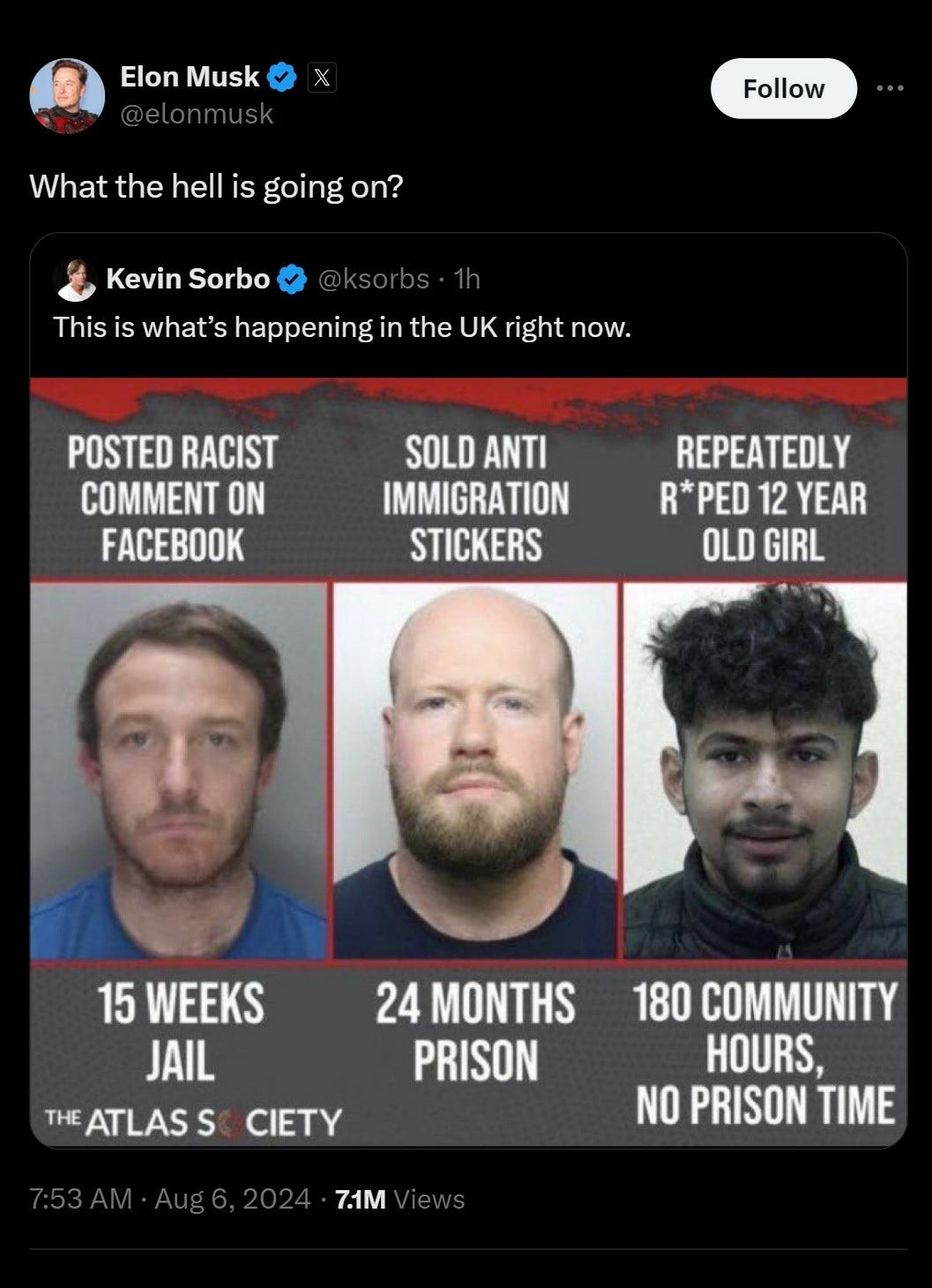Viewport: 932px width, 1288px height.
Task: Open the quoted post text about the UK
Action: [x=342, y=327]
